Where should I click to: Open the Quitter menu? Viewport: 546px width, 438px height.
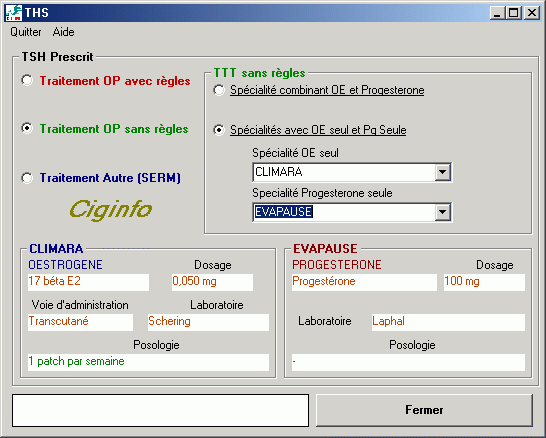26,32
